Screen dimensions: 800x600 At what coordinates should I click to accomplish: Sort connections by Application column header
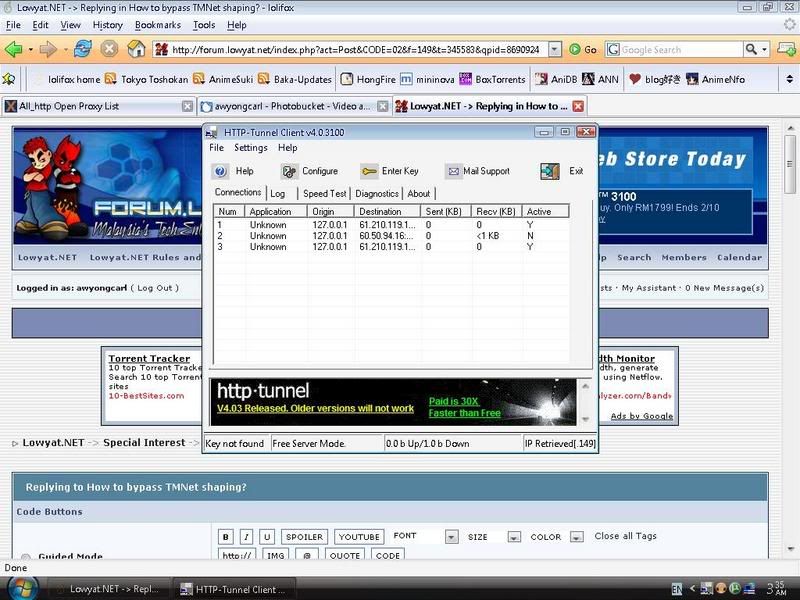click(276, 211)
